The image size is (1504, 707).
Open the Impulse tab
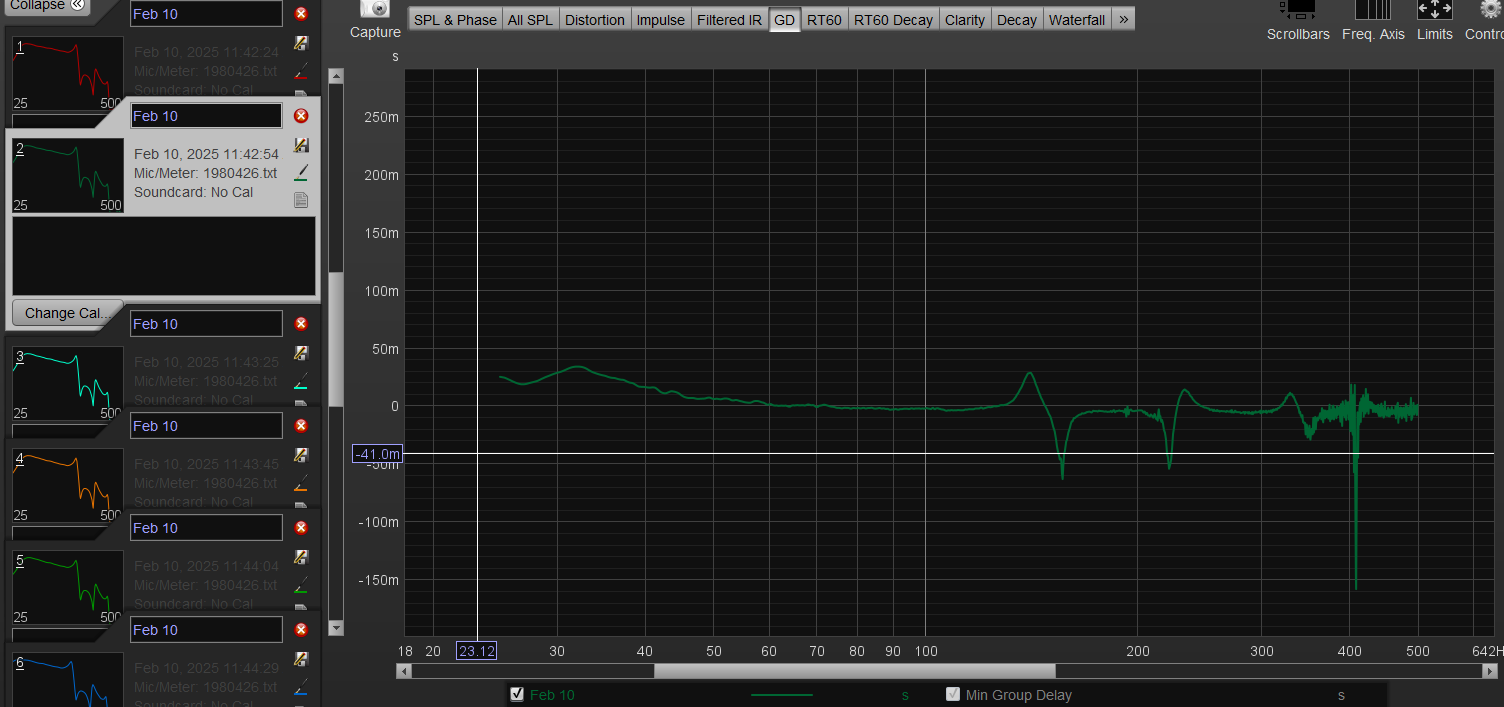(x=661, y=20)
